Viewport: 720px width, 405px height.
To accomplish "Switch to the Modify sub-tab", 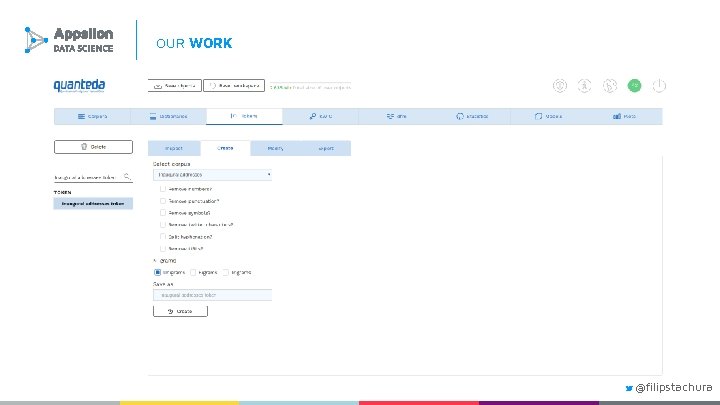I will (x=276, y=148).
